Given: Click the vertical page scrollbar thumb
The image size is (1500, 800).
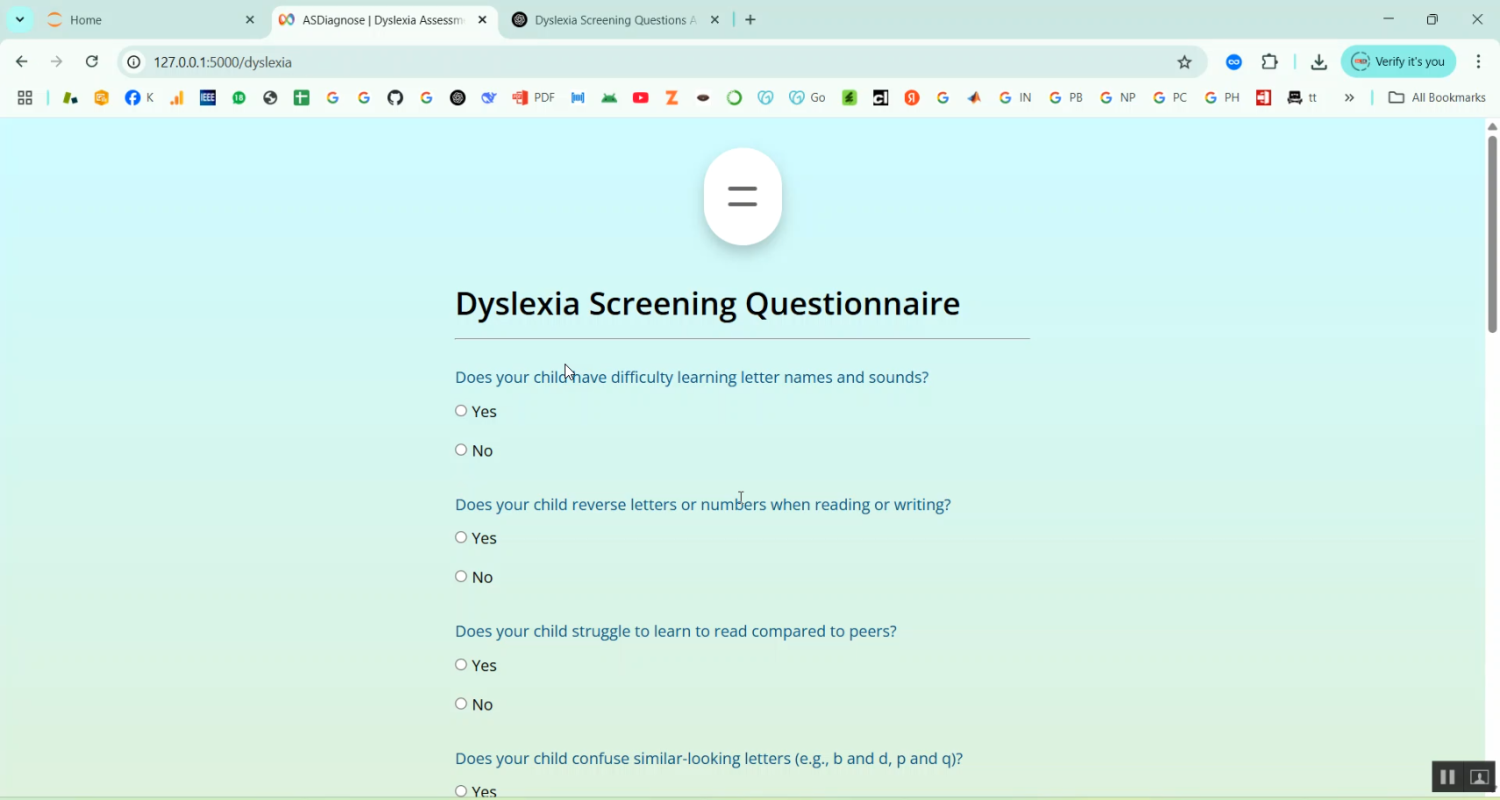Looking at the screenshot, I should point(1492,234).
